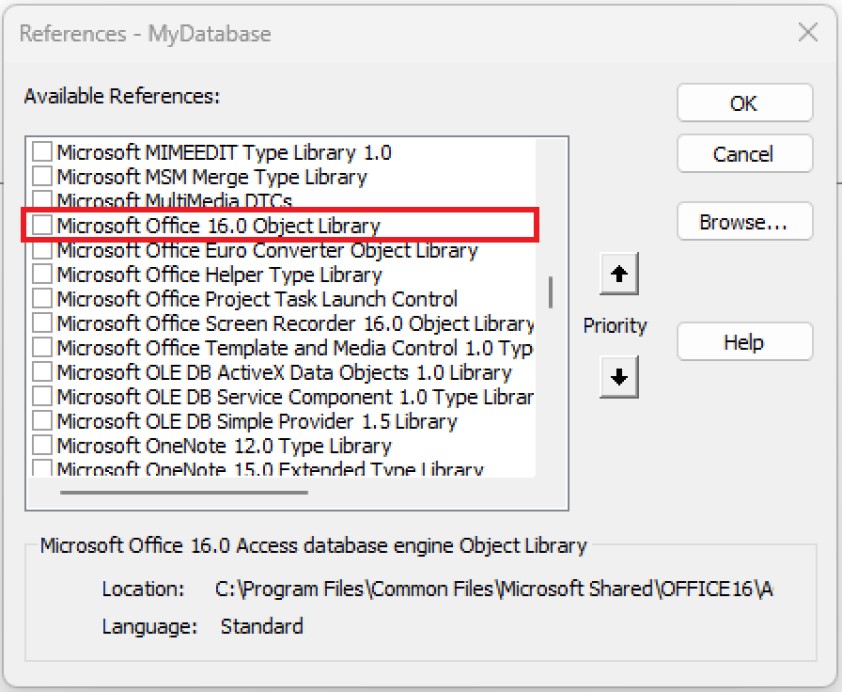Enable Microsoft Office Project Task Launch Control
842x692 pixels.
[x=40, y=299]
